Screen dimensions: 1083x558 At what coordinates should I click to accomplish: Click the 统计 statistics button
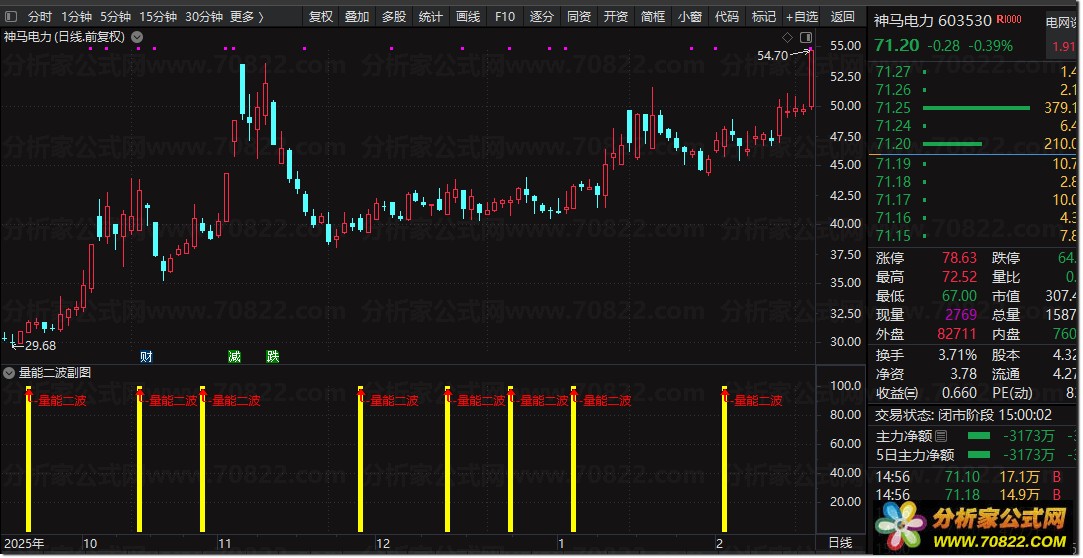coord(431,17)
